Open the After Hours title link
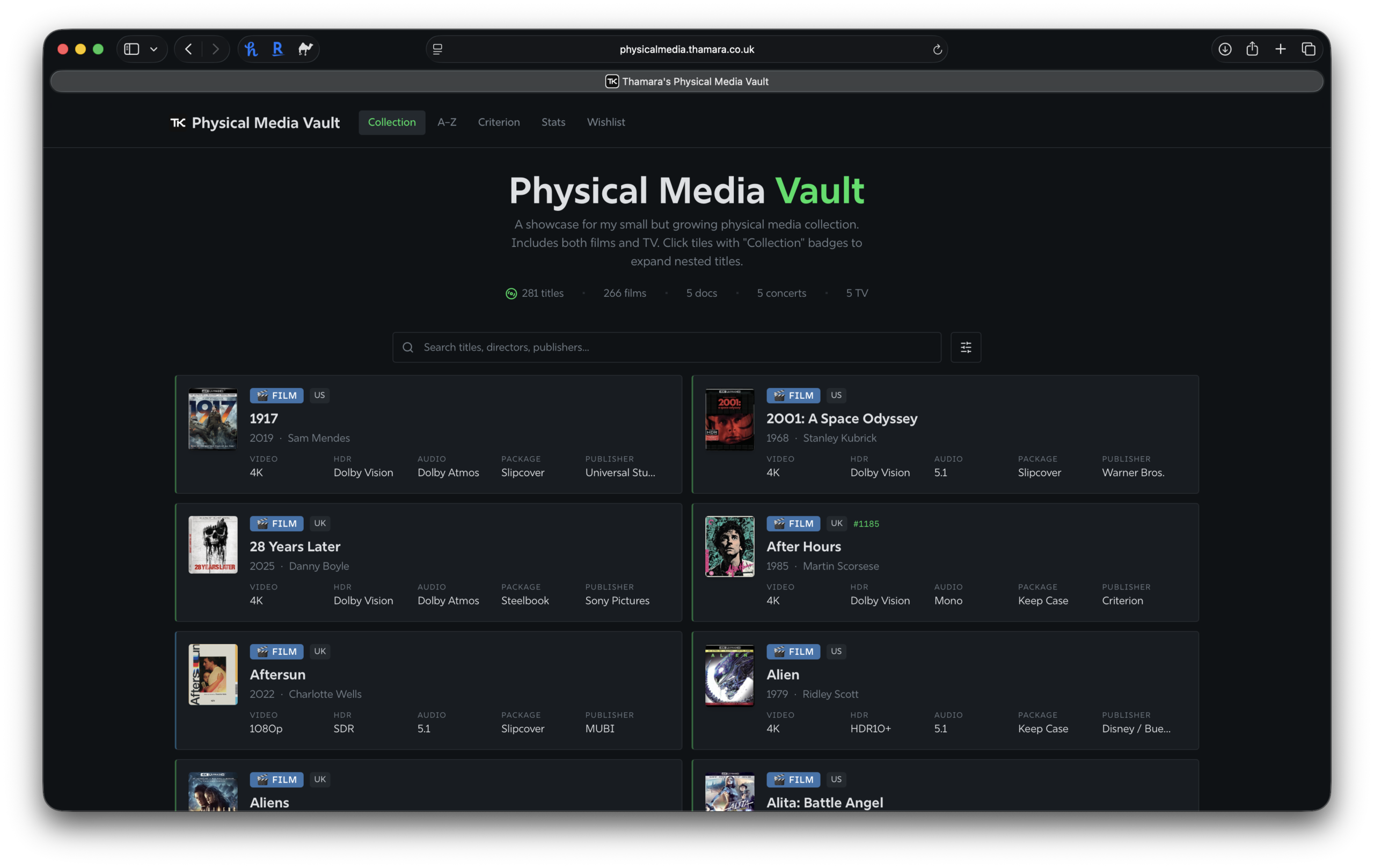 coord(803,546)
